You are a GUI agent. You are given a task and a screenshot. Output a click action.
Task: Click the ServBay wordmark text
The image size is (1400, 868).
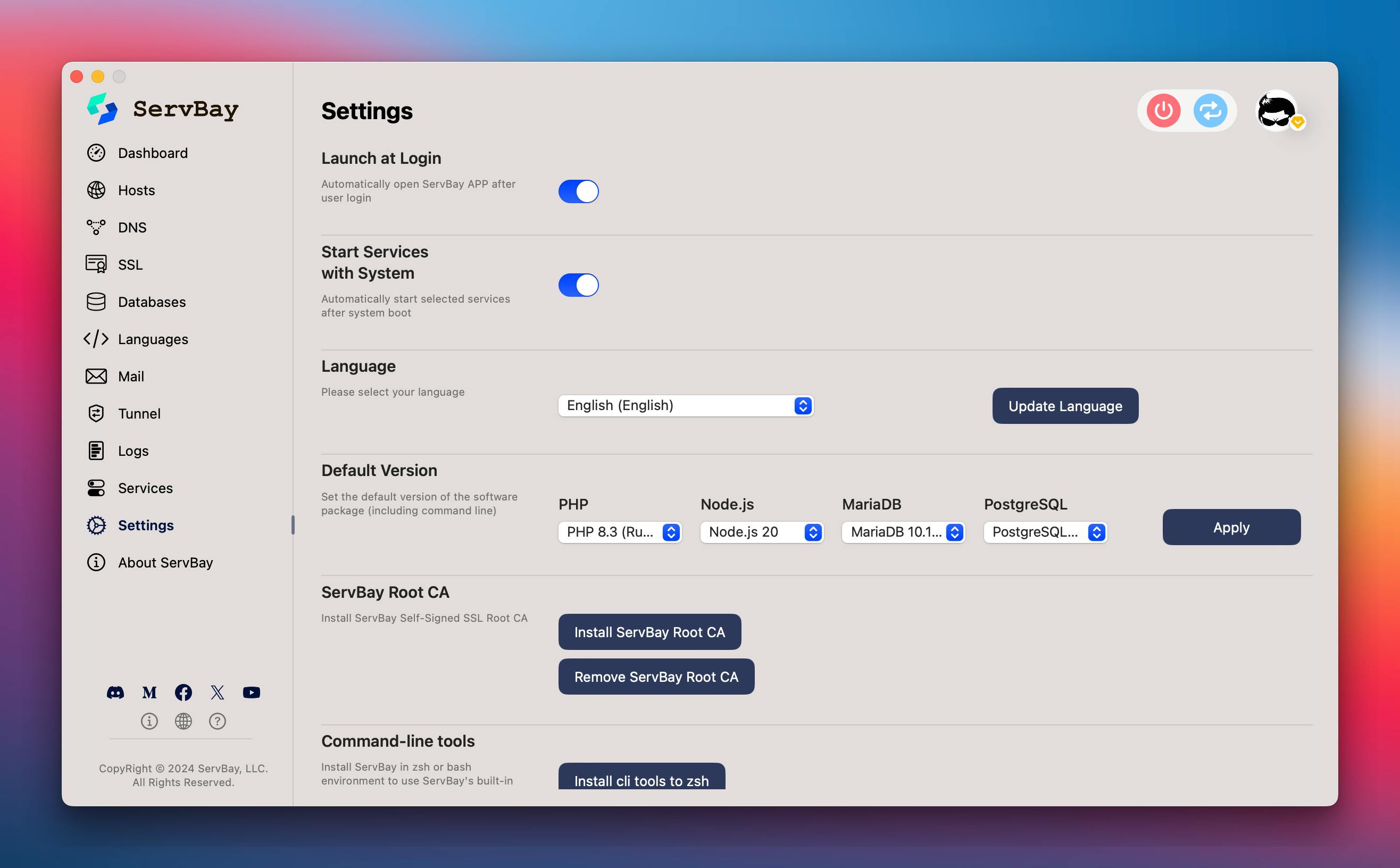click(x=186, y=109)
